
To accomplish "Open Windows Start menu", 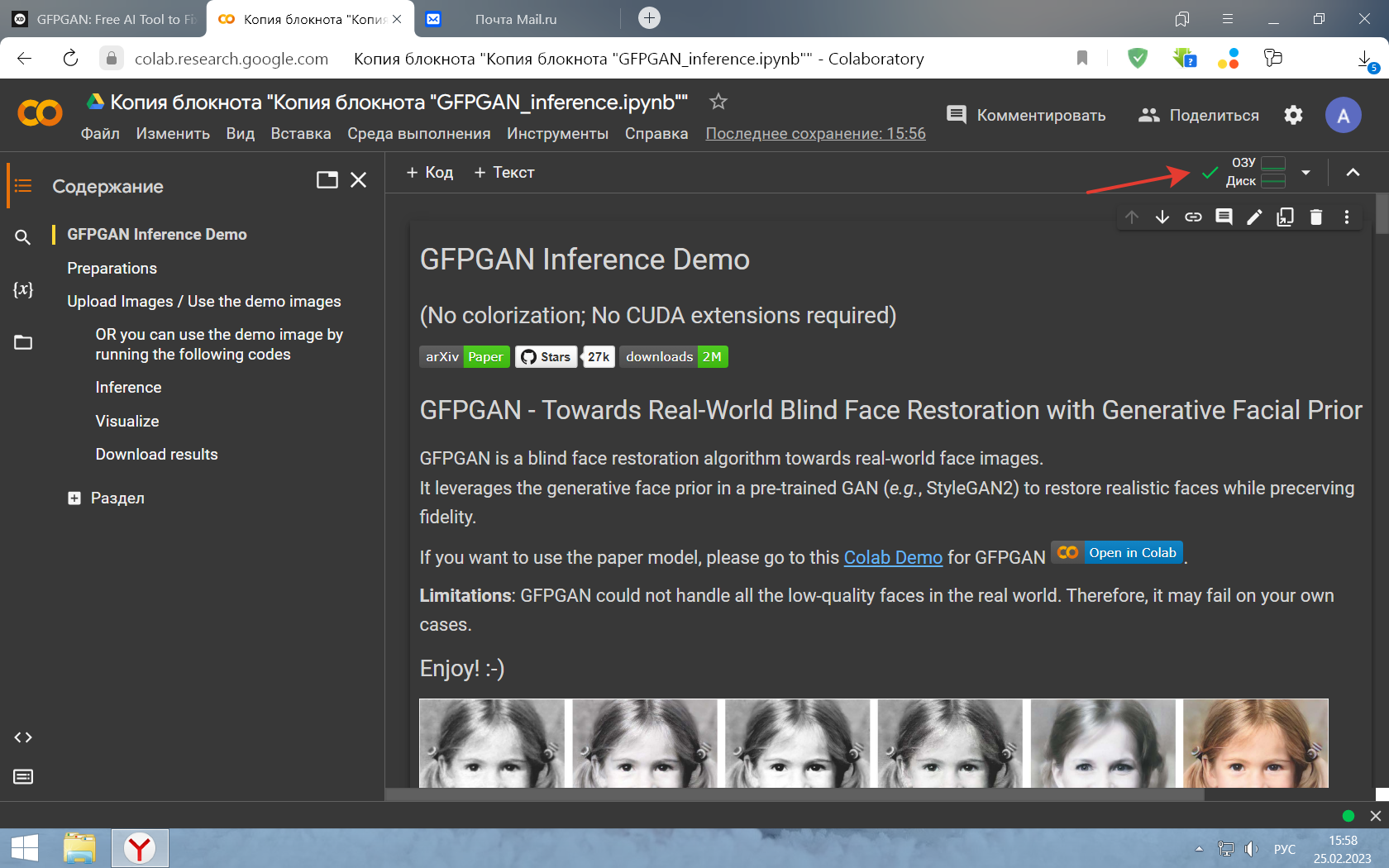I will (x=25, y=848).
